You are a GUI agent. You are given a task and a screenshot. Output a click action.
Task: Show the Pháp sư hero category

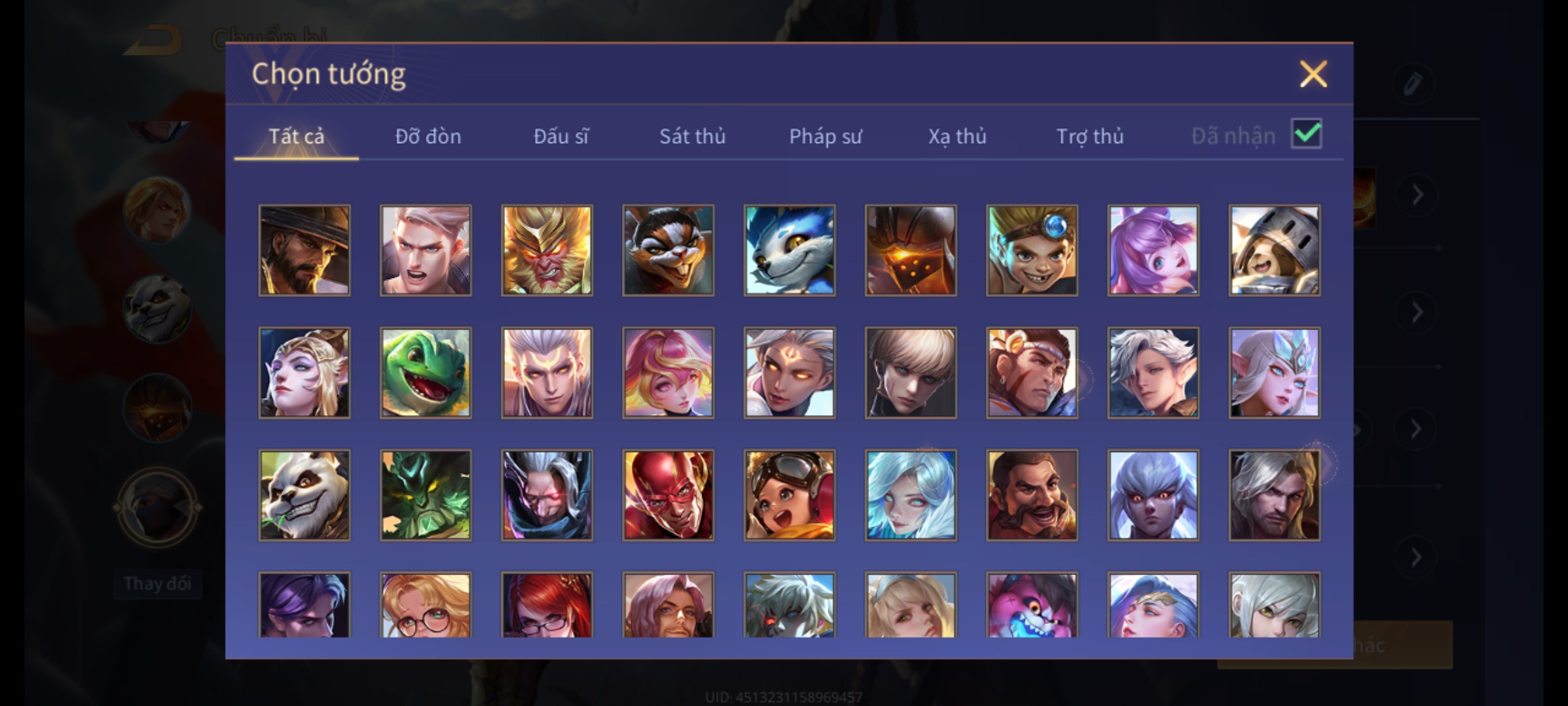pos(825,136)
